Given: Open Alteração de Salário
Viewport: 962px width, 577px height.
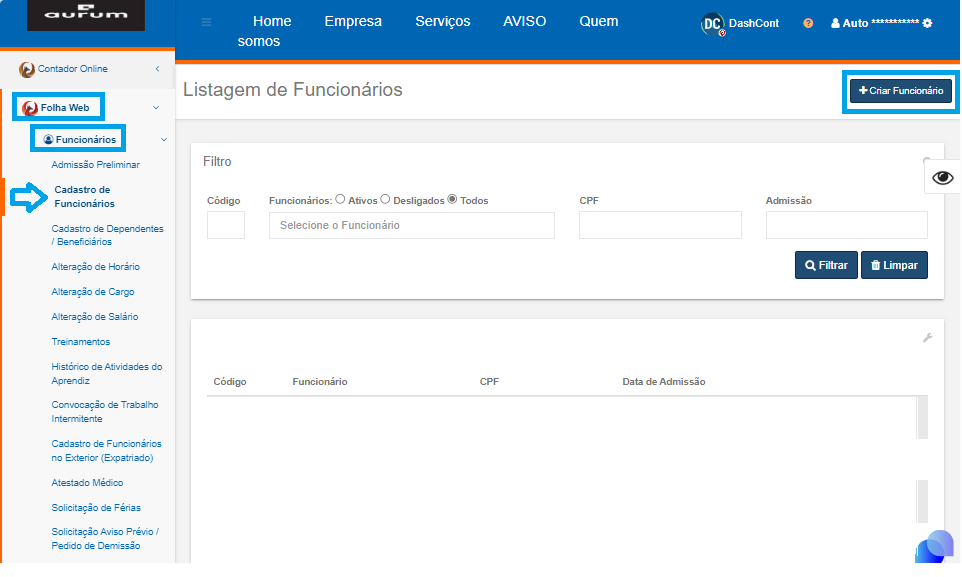Looking at the screenshot, I should (x=95, y=317).
